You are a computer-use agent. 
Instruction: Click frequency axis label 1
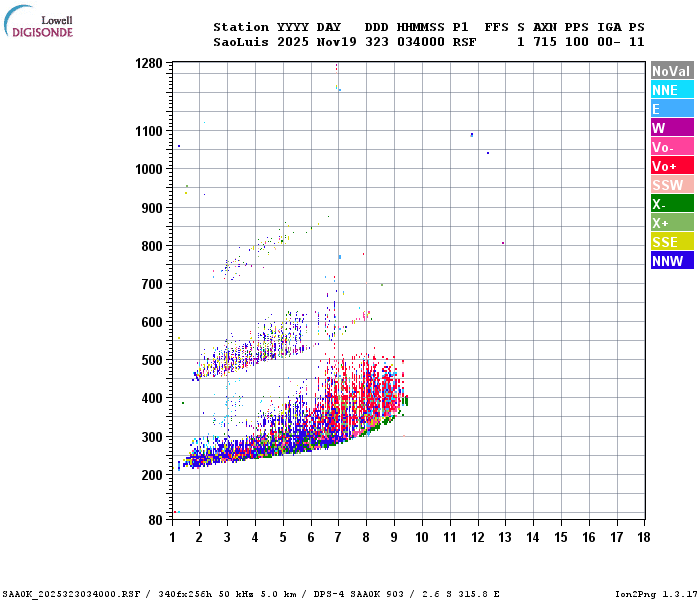click(172, 537)
